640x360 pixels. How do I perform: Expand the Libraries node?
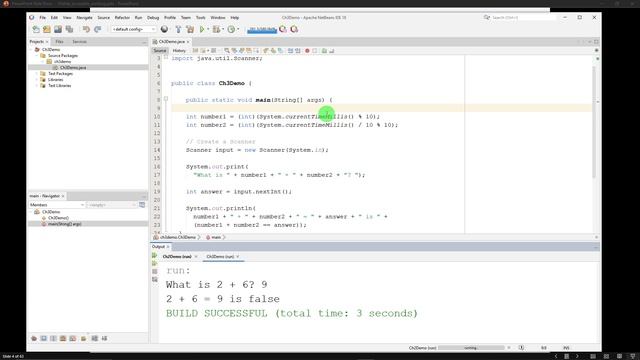37,80
